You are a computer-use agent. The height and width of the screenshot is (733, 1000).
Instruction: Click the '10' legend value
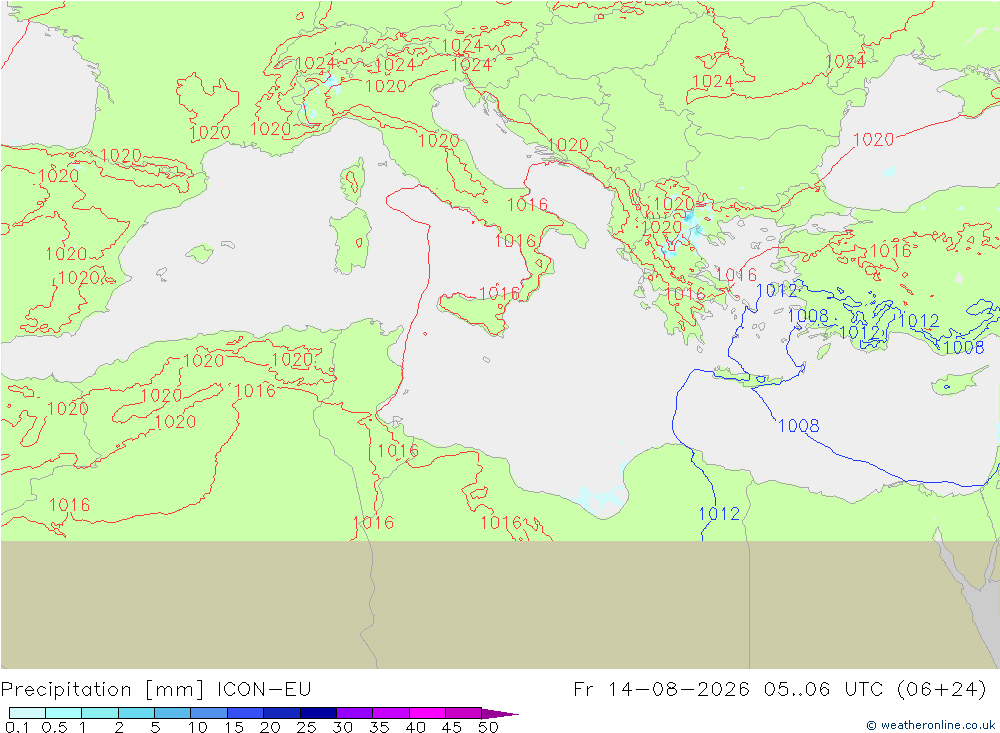point(198,727)
